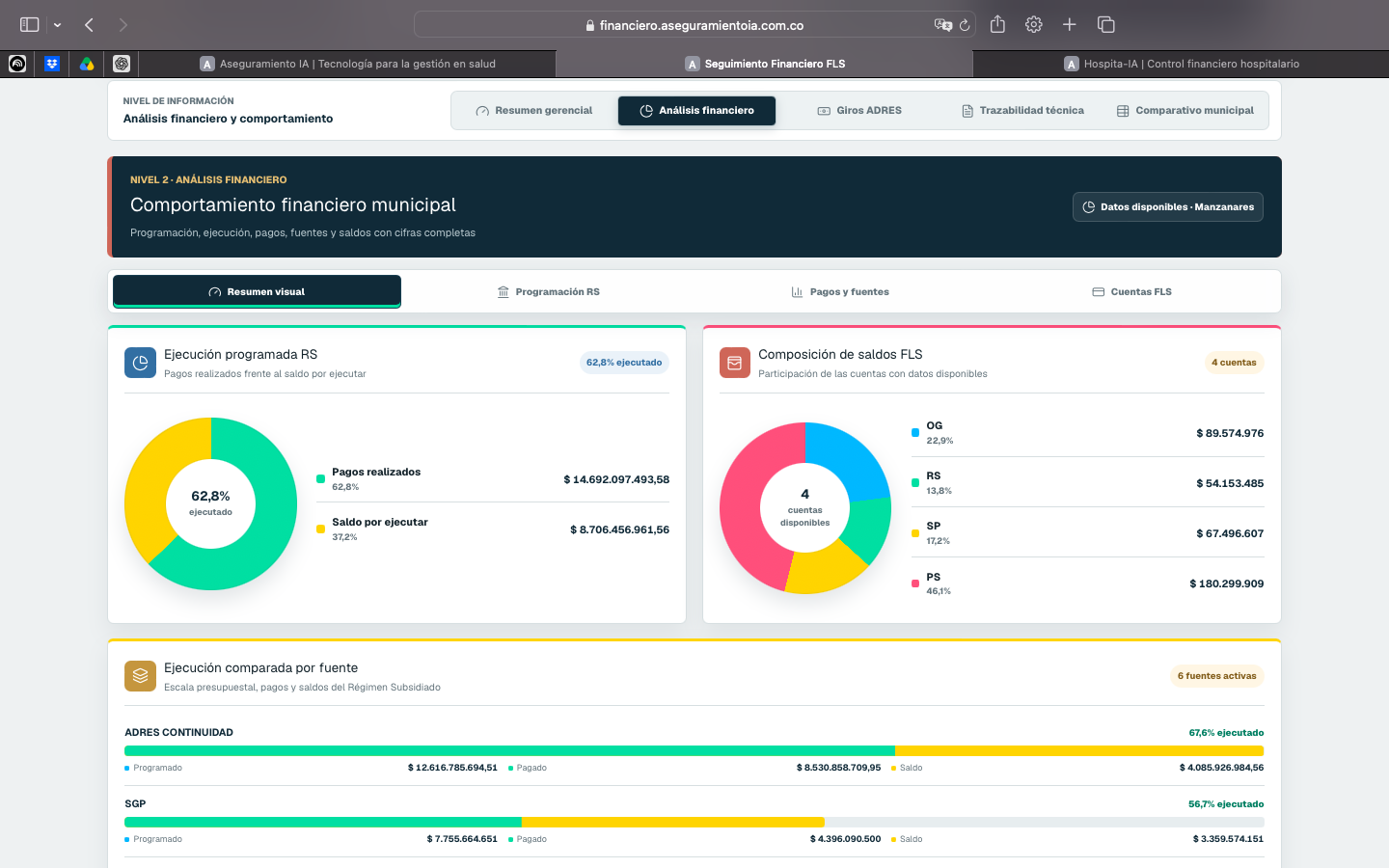Open a new tab with the plus icon
This screenshot has width=1389, height=868.
1070,25
